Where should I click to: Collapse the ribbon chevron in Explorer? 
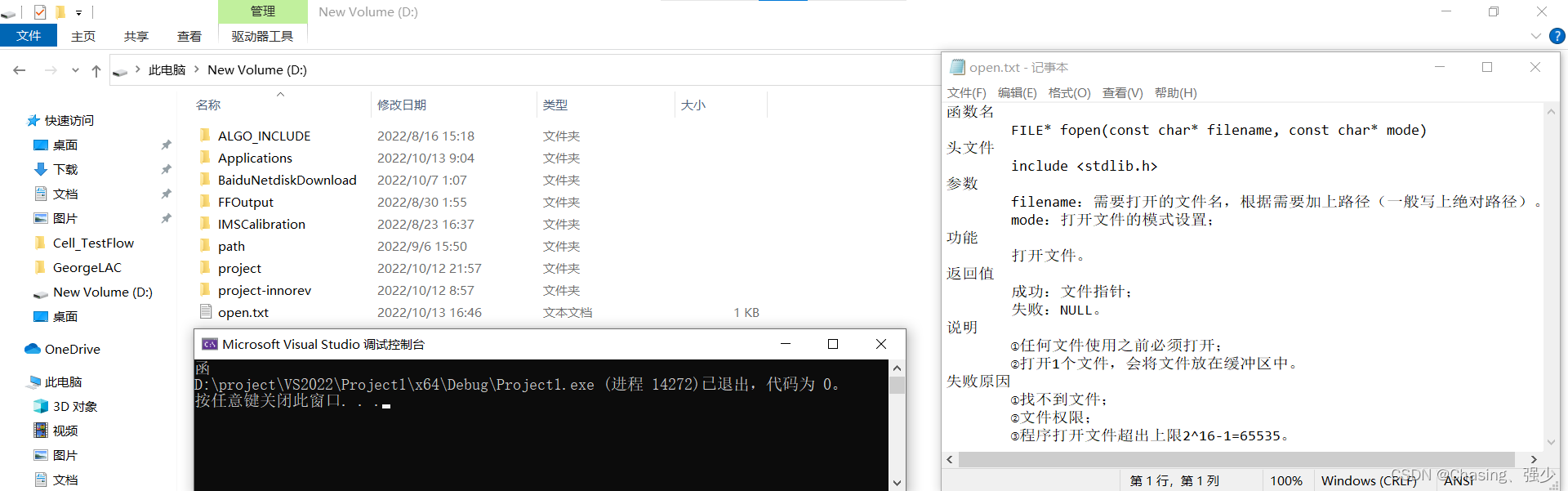click(x=1535, y=36)
